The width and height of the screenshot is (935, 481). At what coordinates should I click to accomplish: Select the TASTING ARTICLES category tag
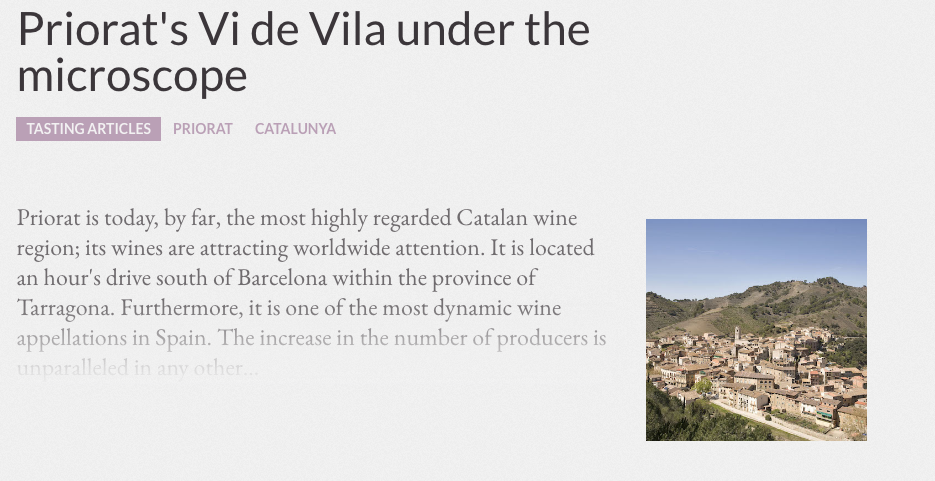click(88, 129)
